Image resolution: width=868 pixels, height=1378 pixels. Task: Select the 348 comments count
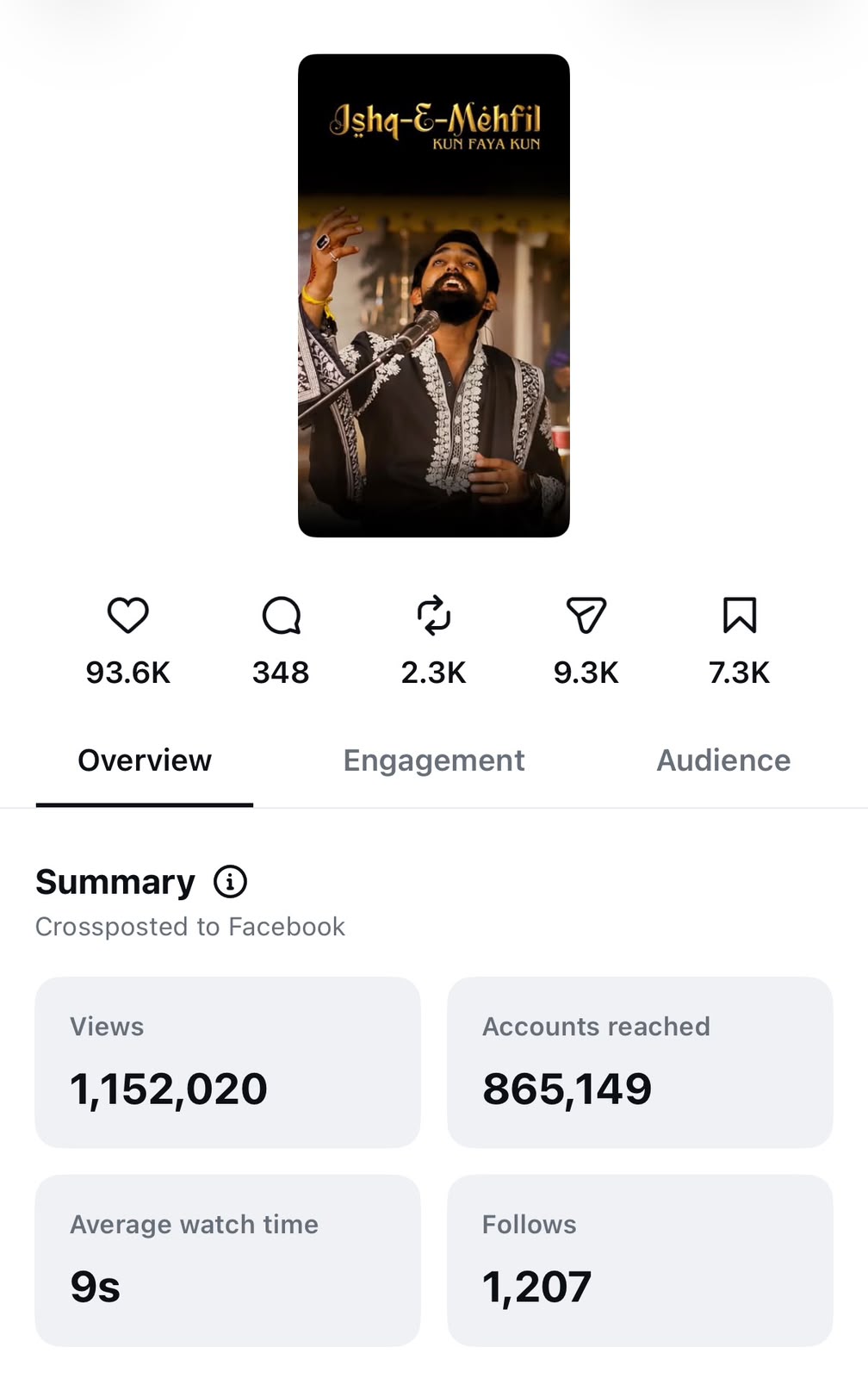281,673
